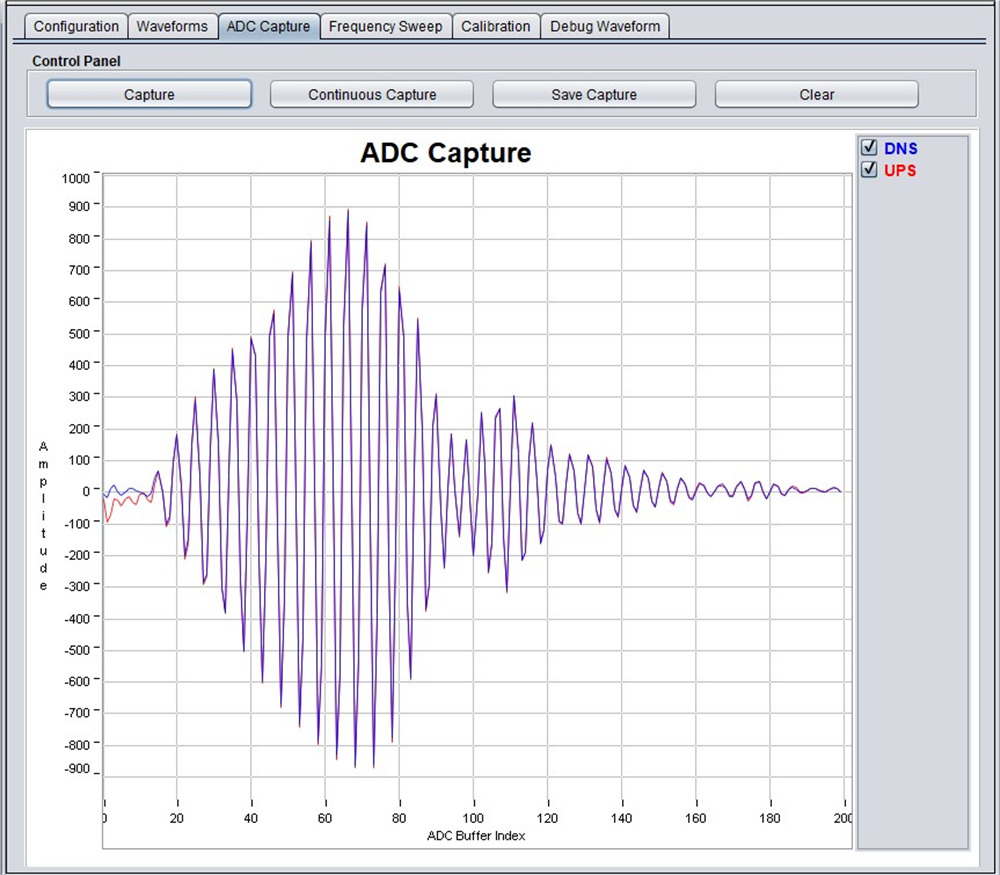The image size is (1000, 875).
Task: Start Continuous Capture
Action: point(372,95)
